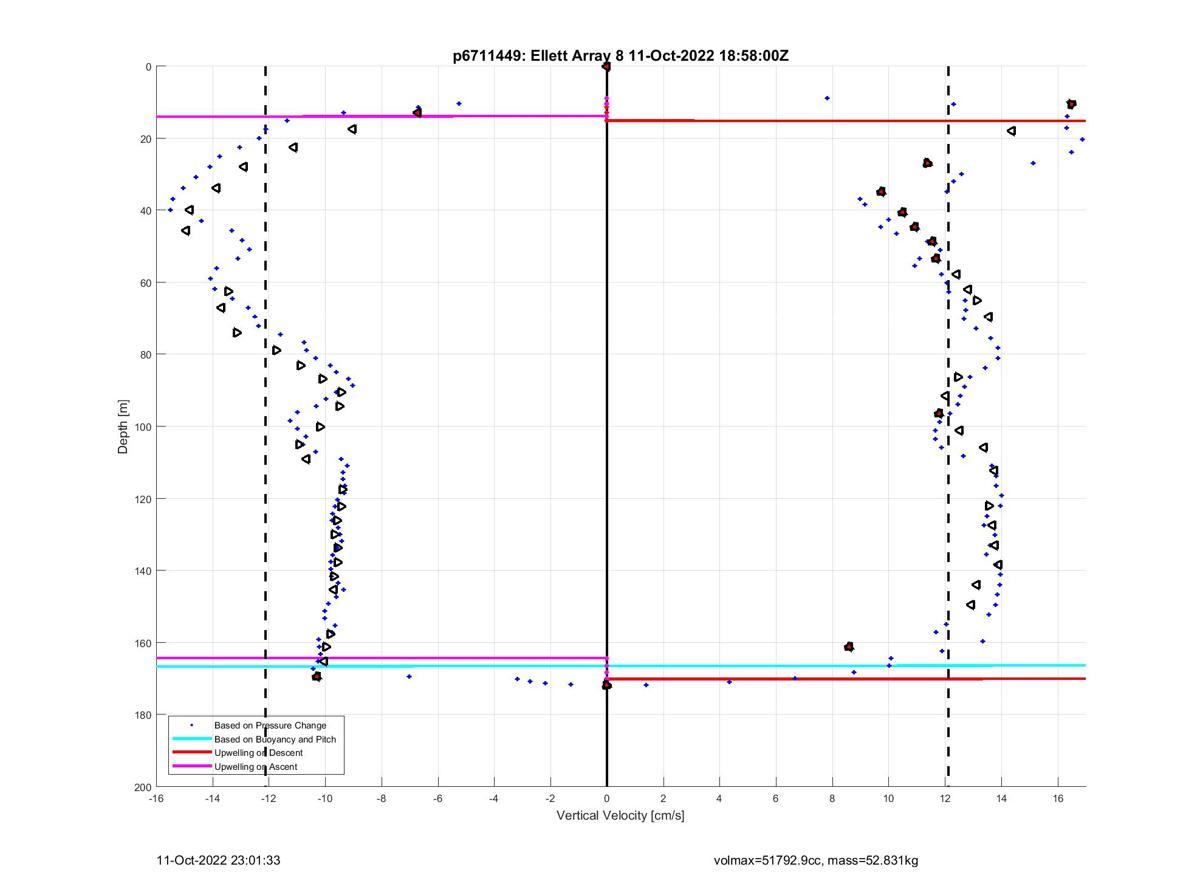This screenshot has height=885, width=1200.
Task: Click depth axis tick "80"
Action: pyautogui.click(x=145, y=355)
